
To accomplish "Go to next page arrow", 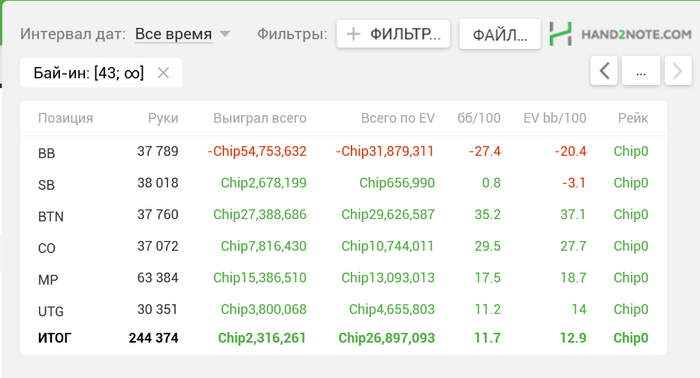I will coord(678,71).
